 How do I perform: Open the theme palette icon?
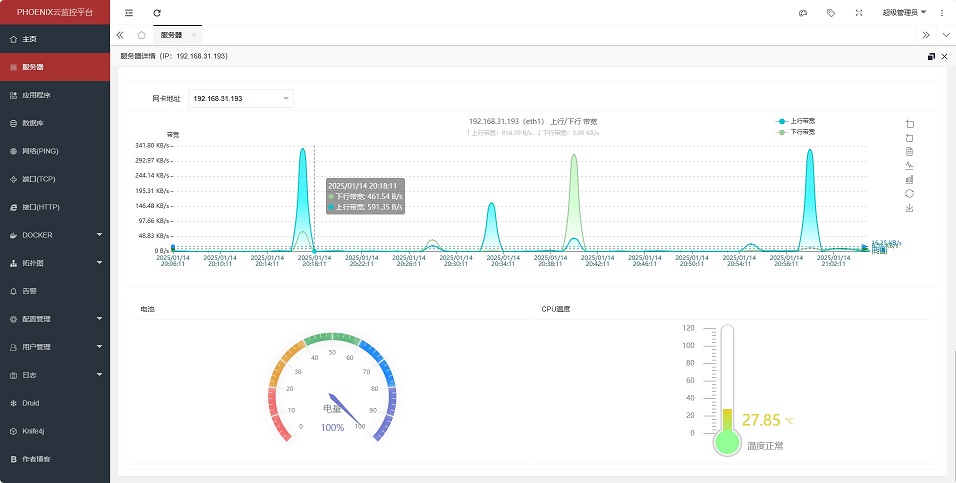[x=802, y=13]
